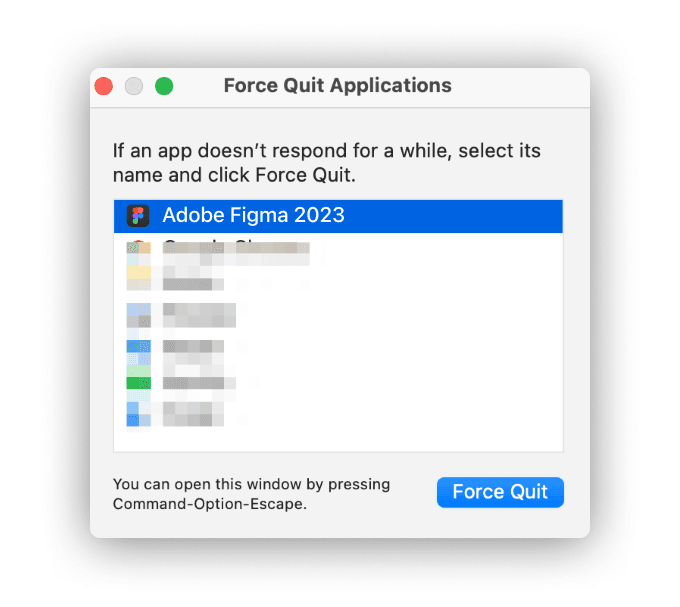Click the blurred icon directly below Figma's icon
Image resolution: width=680 pixels, height=607 pixels.
[x=138, y=247]
